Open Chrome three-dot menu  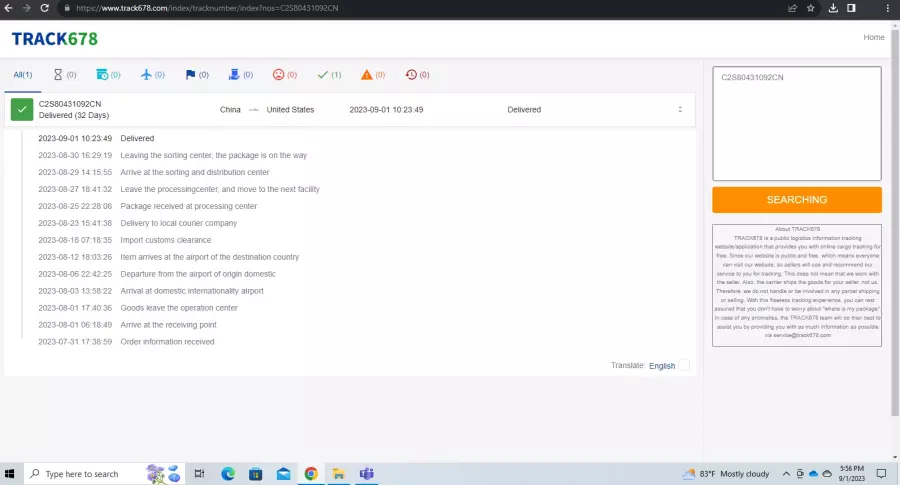[x=887, y=8]
